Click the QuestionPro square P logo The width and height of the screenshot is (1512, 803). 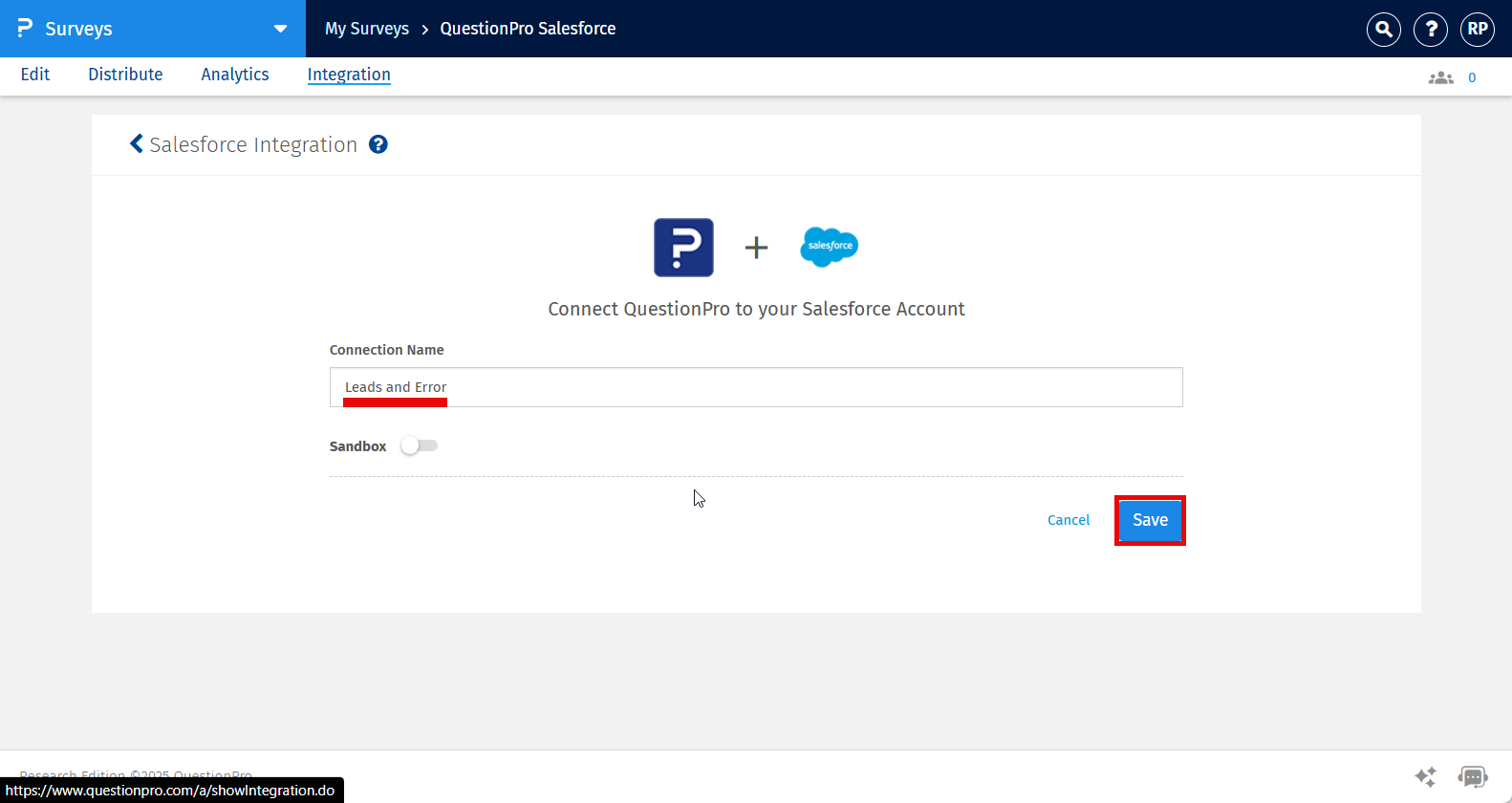683,248
